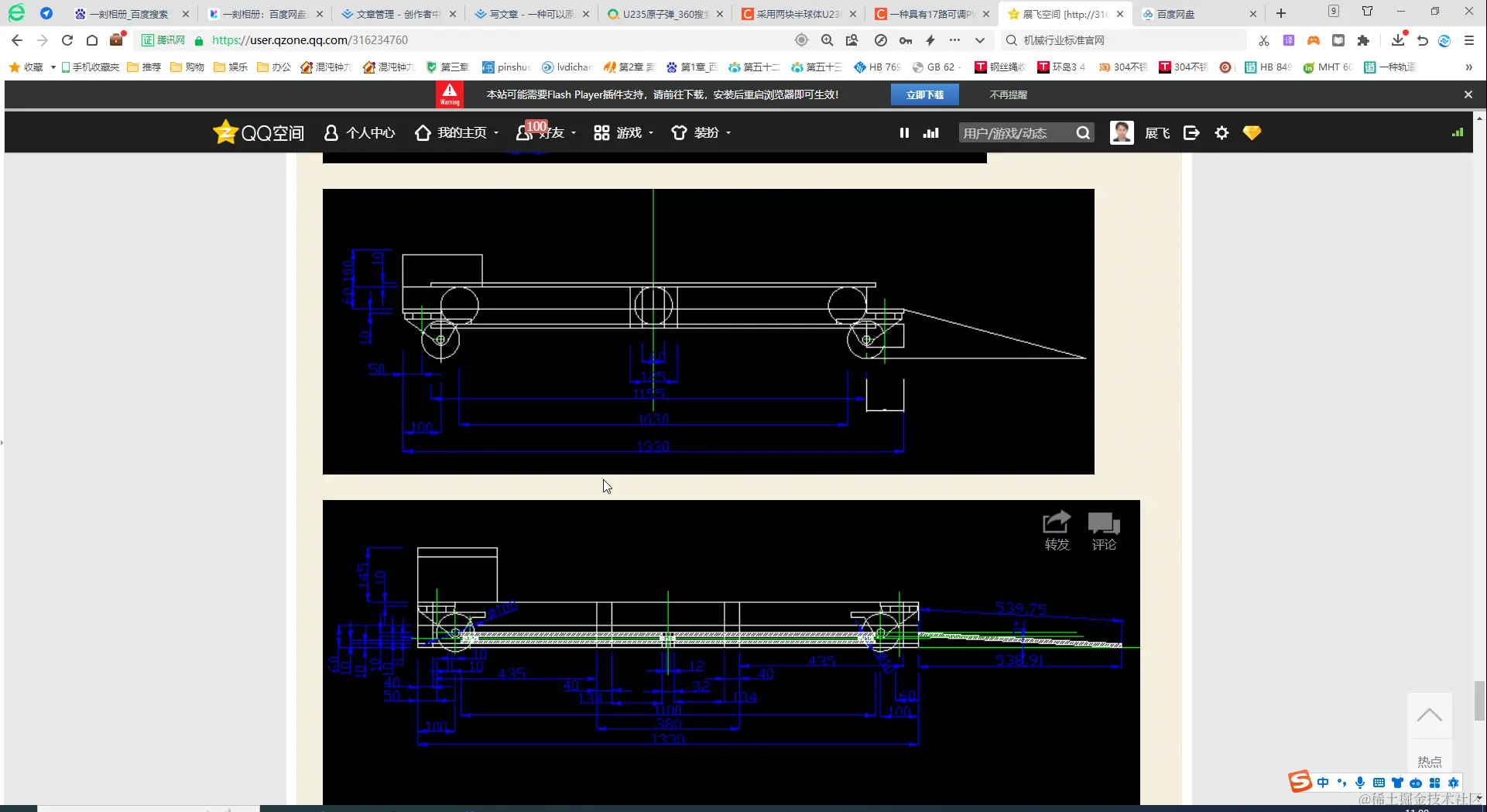Screen dimensions: 1487x812
Task: Open the briefcase icon beside the address bar
Action: pos(117,39)
